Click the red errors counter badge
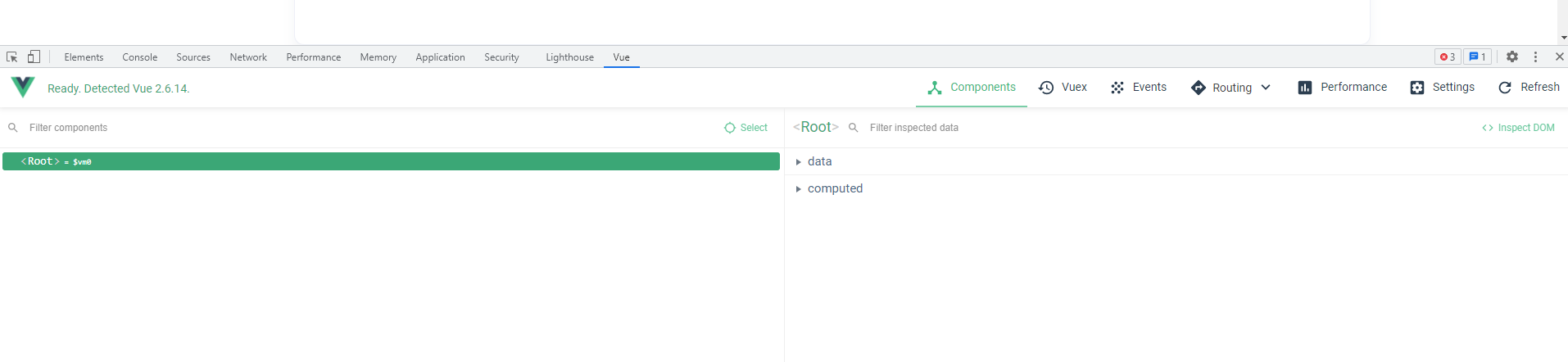This screenshot has height=362, width=1568. click(x=1448, y=57)
